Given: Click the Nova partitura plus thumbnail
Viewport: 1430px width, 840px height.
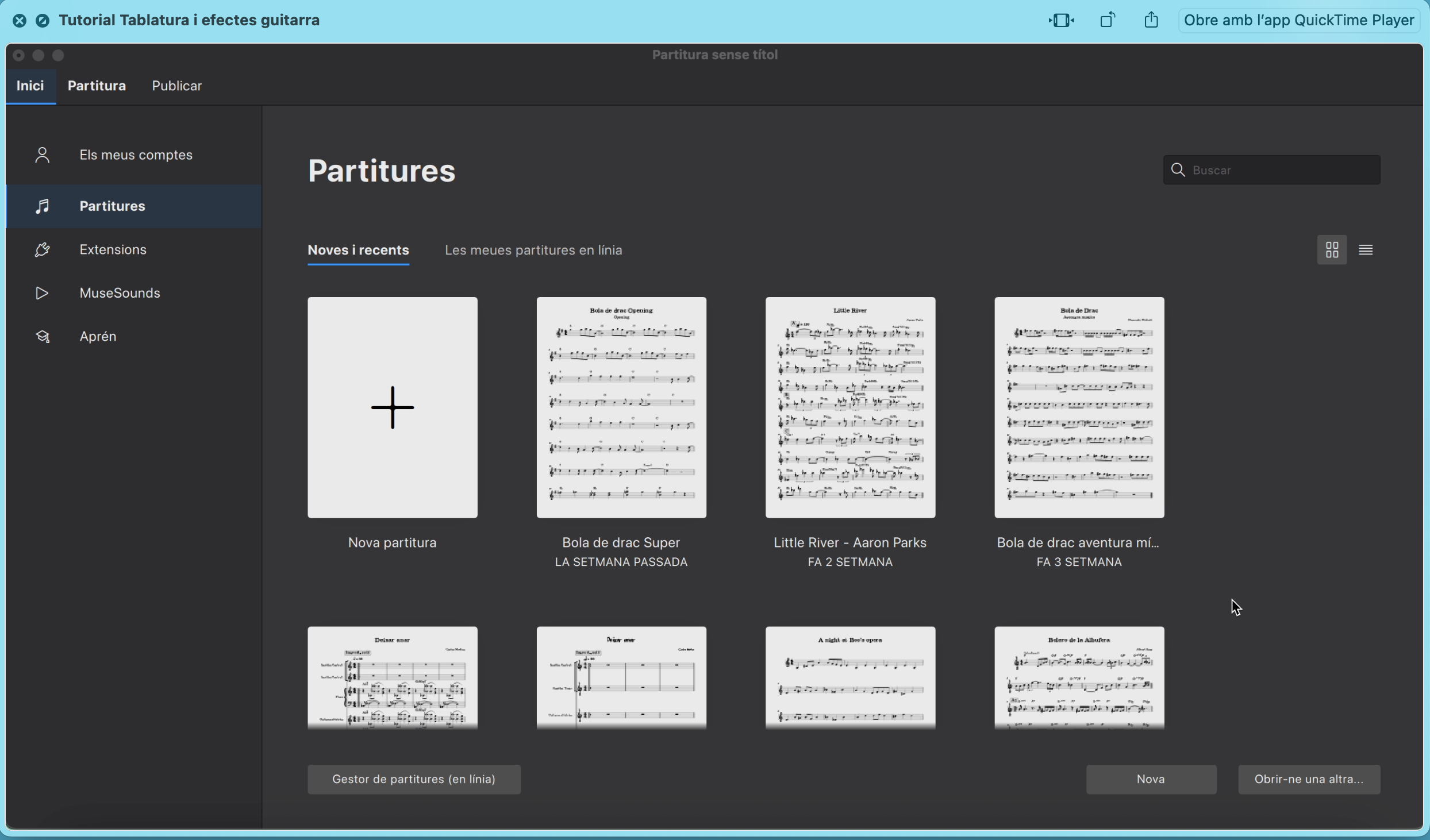Looking at the screenshot, I should (393, 407).
